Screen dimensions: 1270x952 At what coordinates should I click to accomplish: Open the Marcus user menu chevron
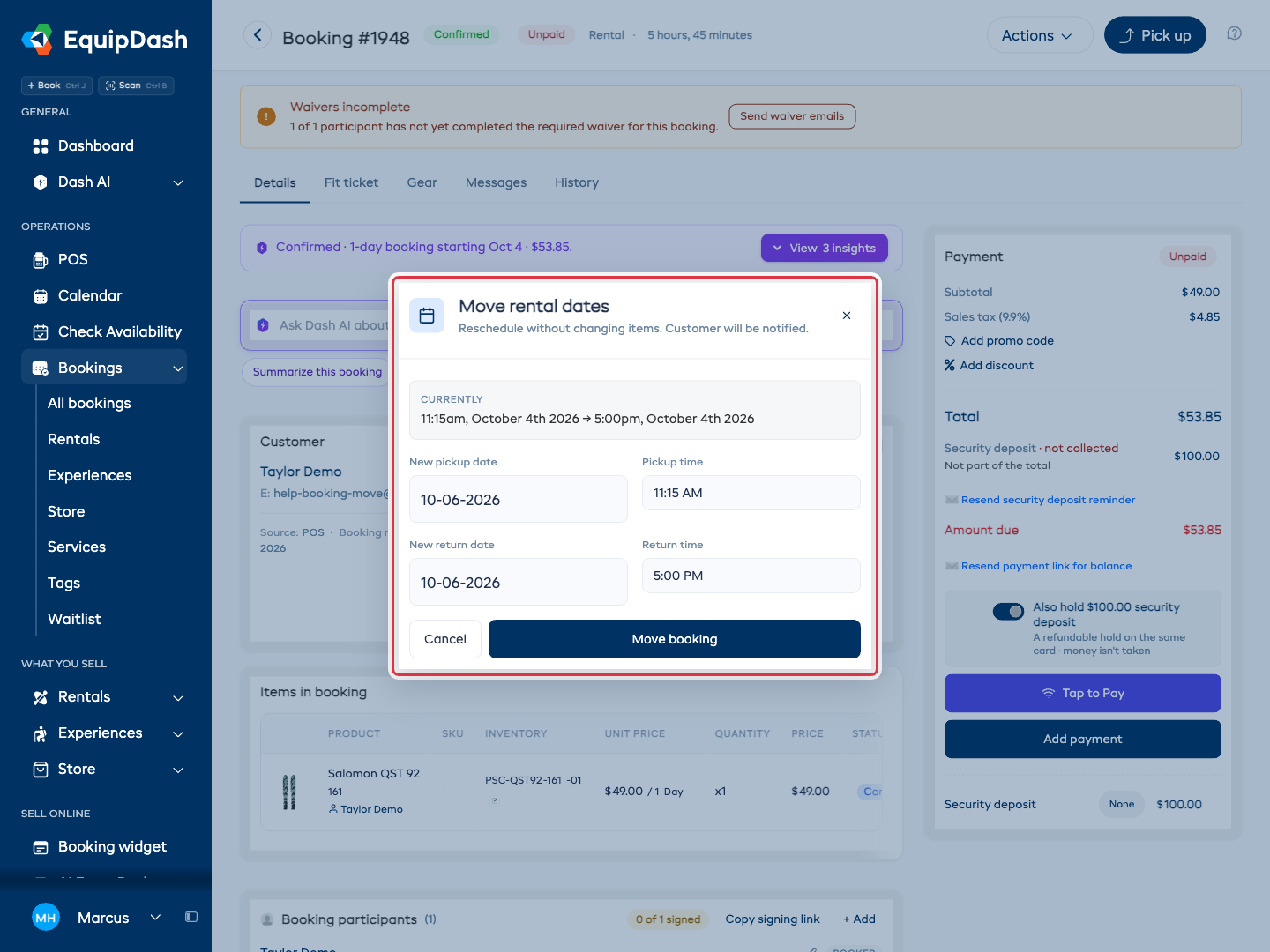coord(155,918)
